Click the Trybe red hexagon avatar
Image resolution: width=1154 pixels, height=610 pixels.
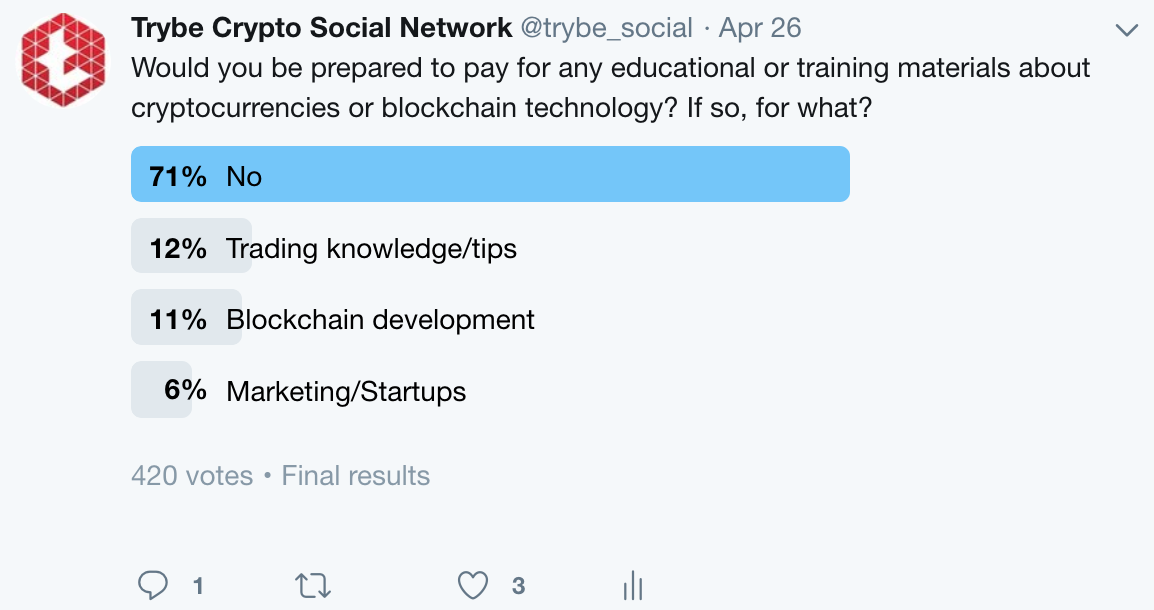click(x=63, y=60)
